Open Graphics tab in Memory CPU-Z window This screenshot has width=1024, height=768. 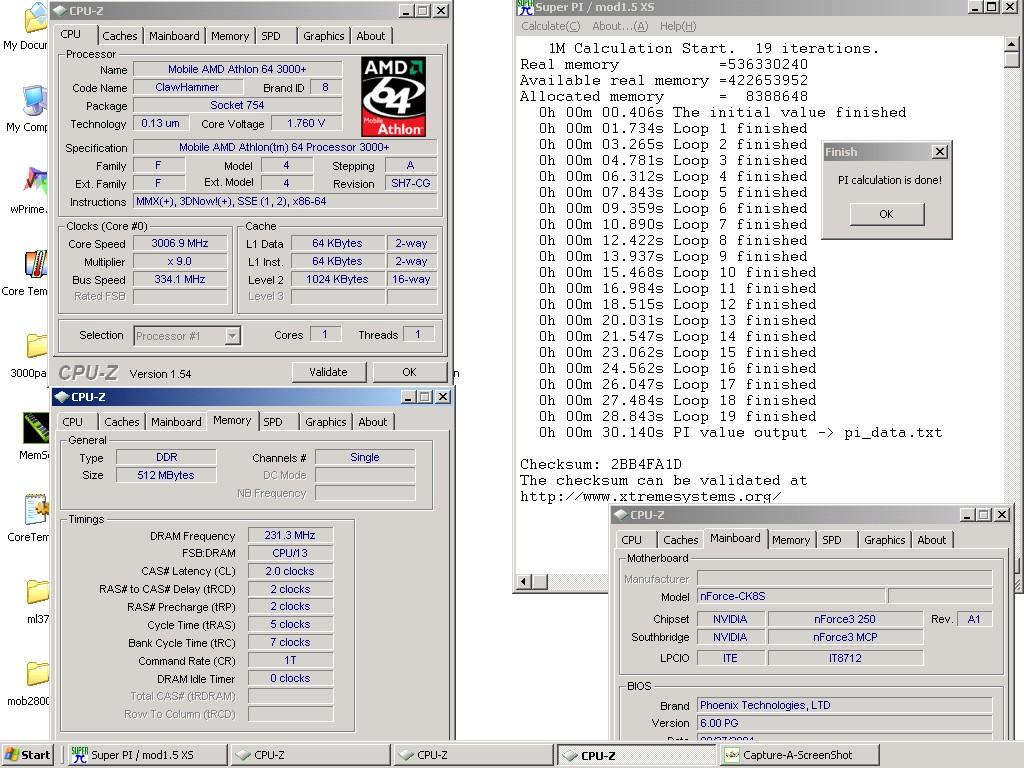click(x=325, y=422)
